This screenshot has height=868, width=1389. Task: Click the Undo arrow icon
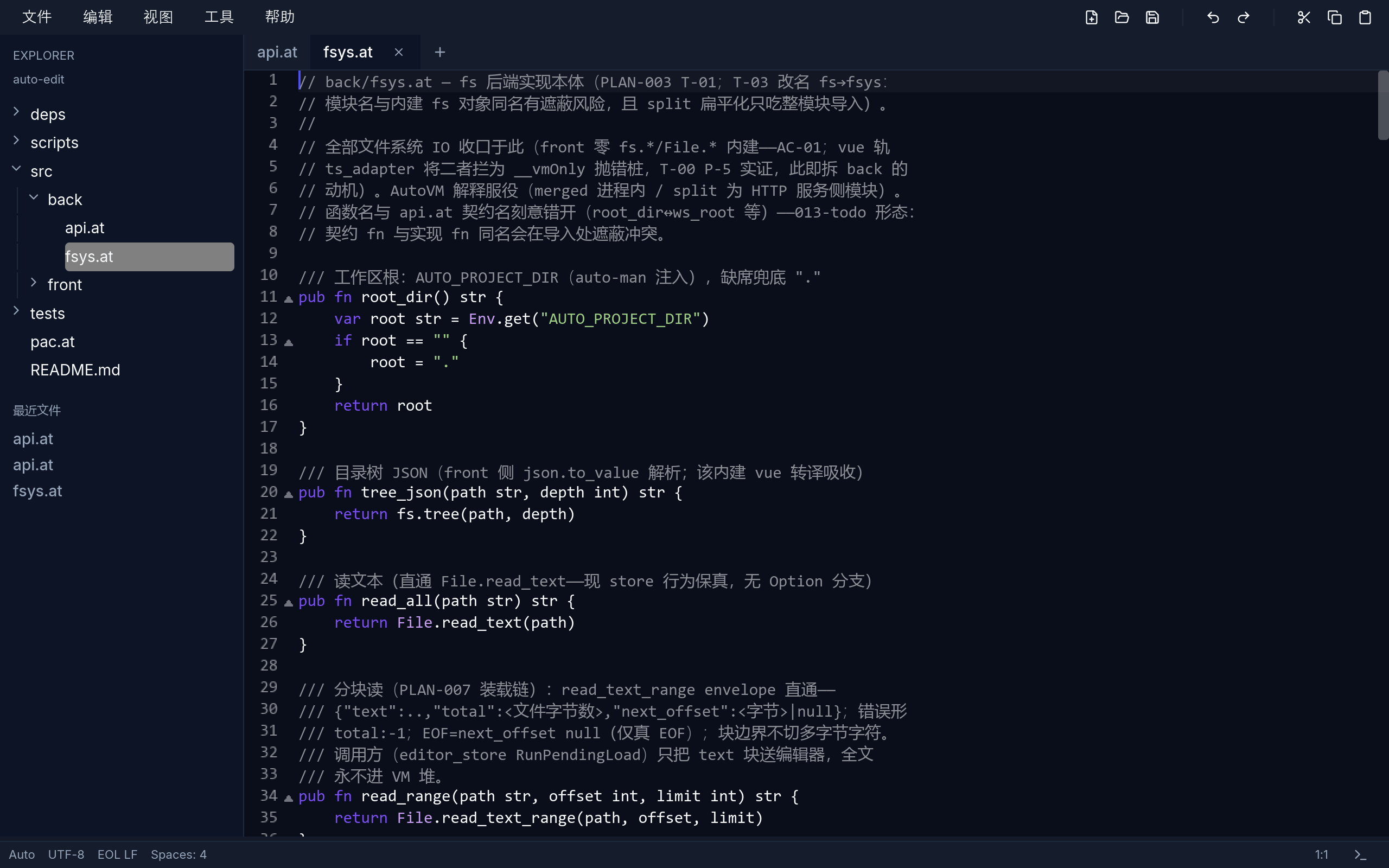[1213, 17]
